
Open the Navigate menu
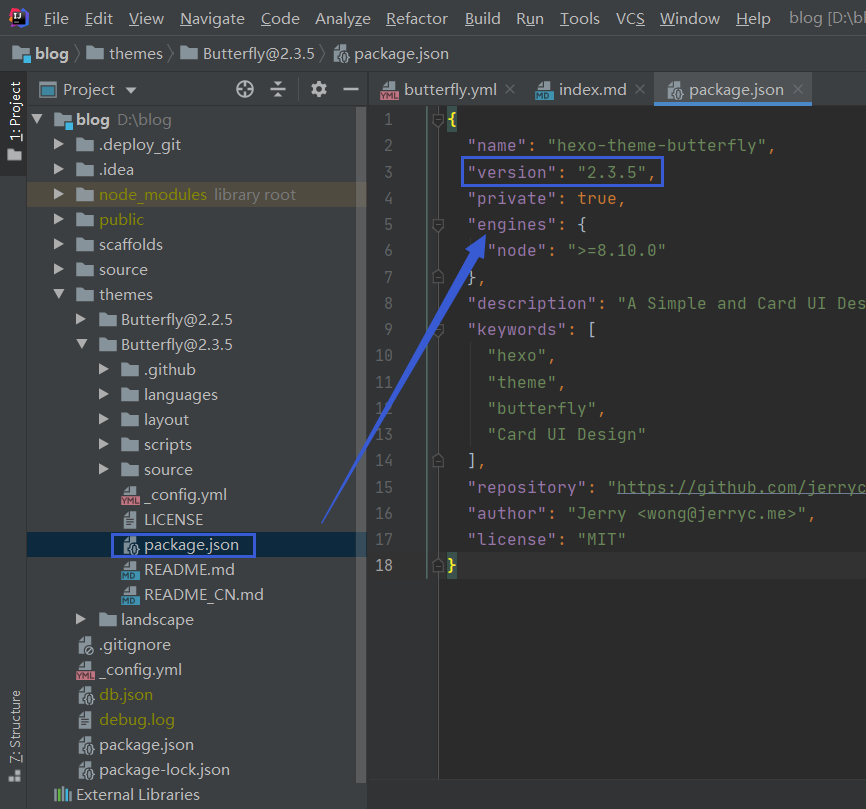tap(212, 19)
